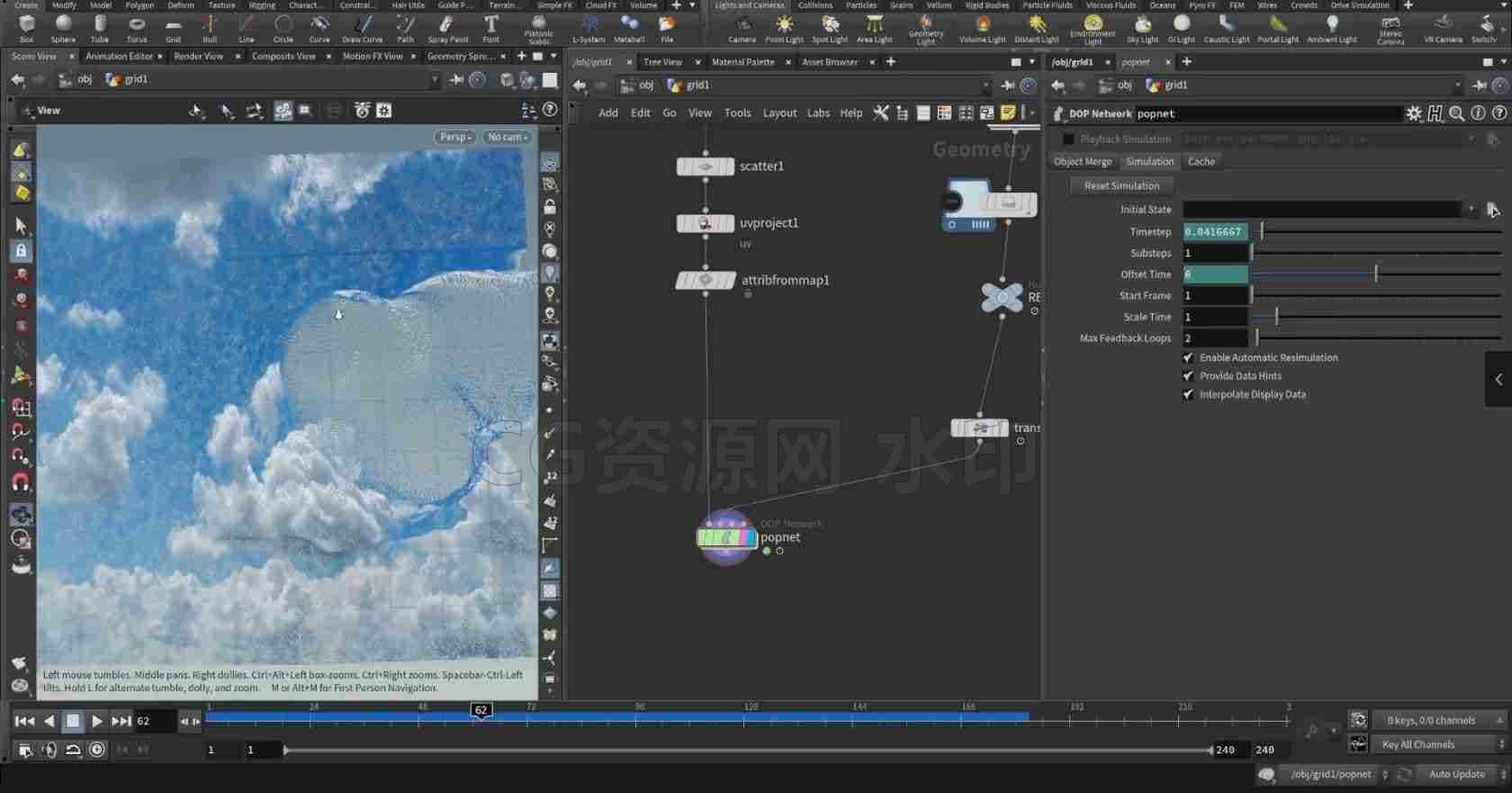Add an L-System from the shelf
This screenshot has height=793, width=1512.
tap(589, 28)
